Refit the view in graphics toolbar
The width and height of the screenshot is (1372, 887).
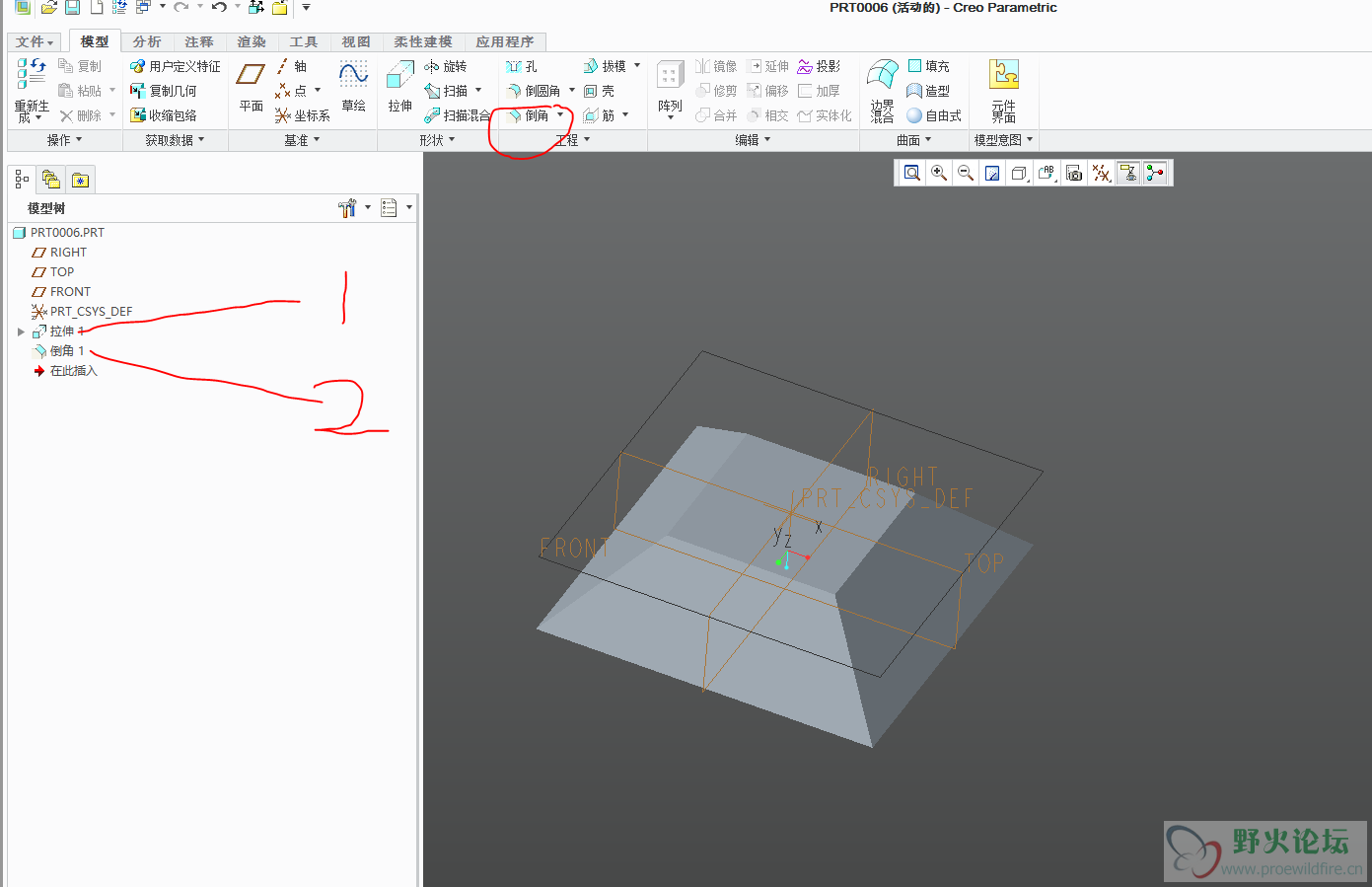[x=912, y=174]
